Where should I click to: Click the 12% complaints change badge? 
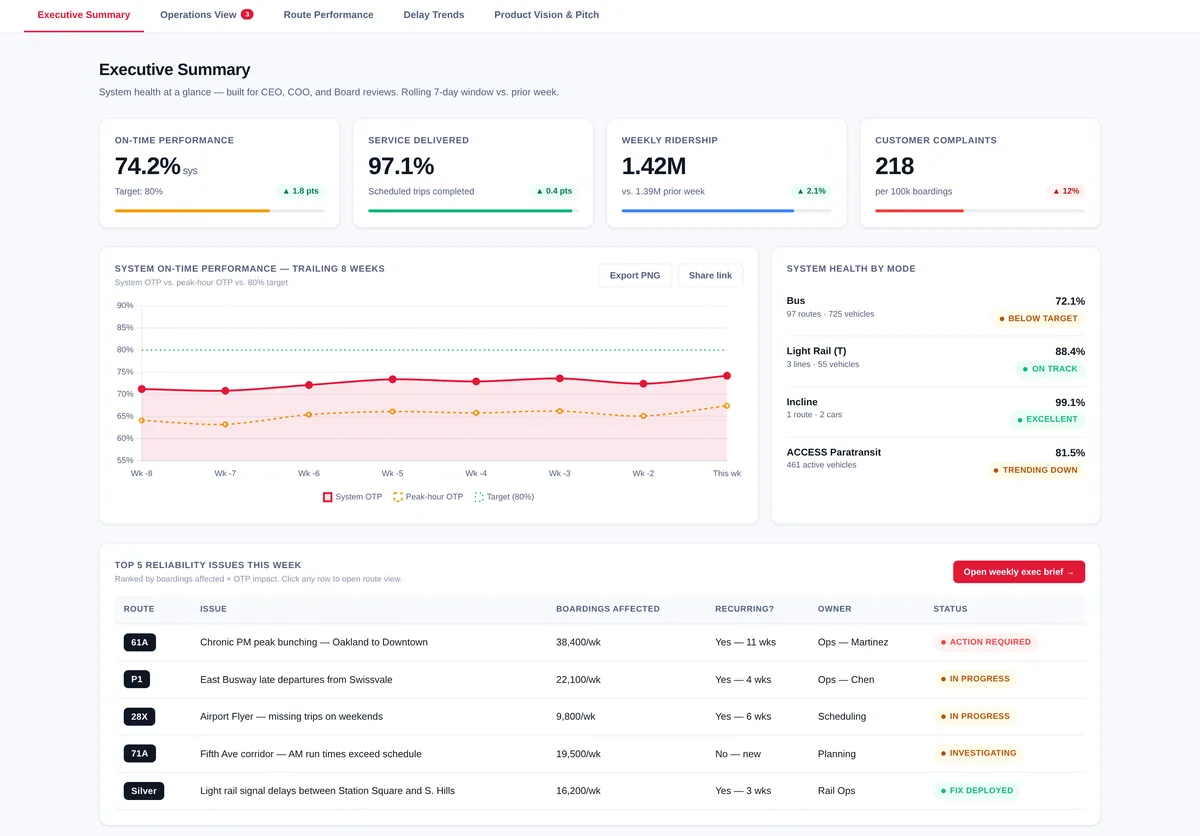(x=1065, y=191)
